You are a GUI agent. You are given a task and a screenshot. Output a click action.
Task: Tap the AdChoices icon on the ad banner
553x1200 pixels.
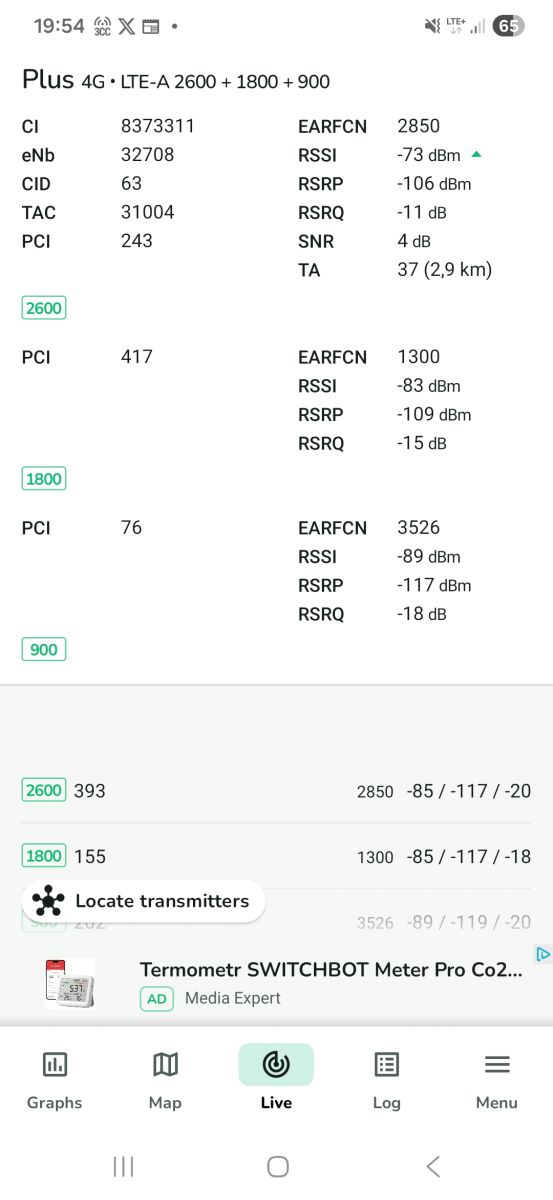click(x=543, y=954)
